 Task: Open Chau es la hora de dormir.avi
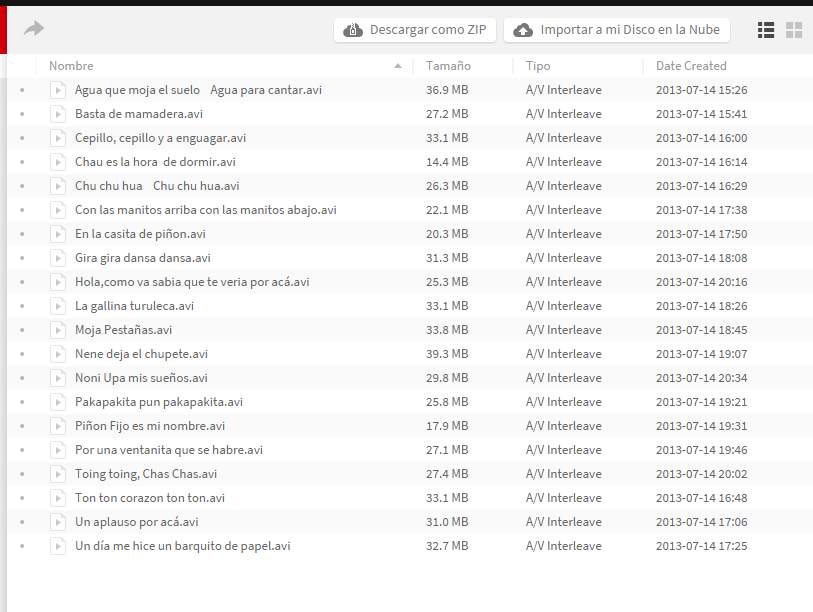pos(155,162)
